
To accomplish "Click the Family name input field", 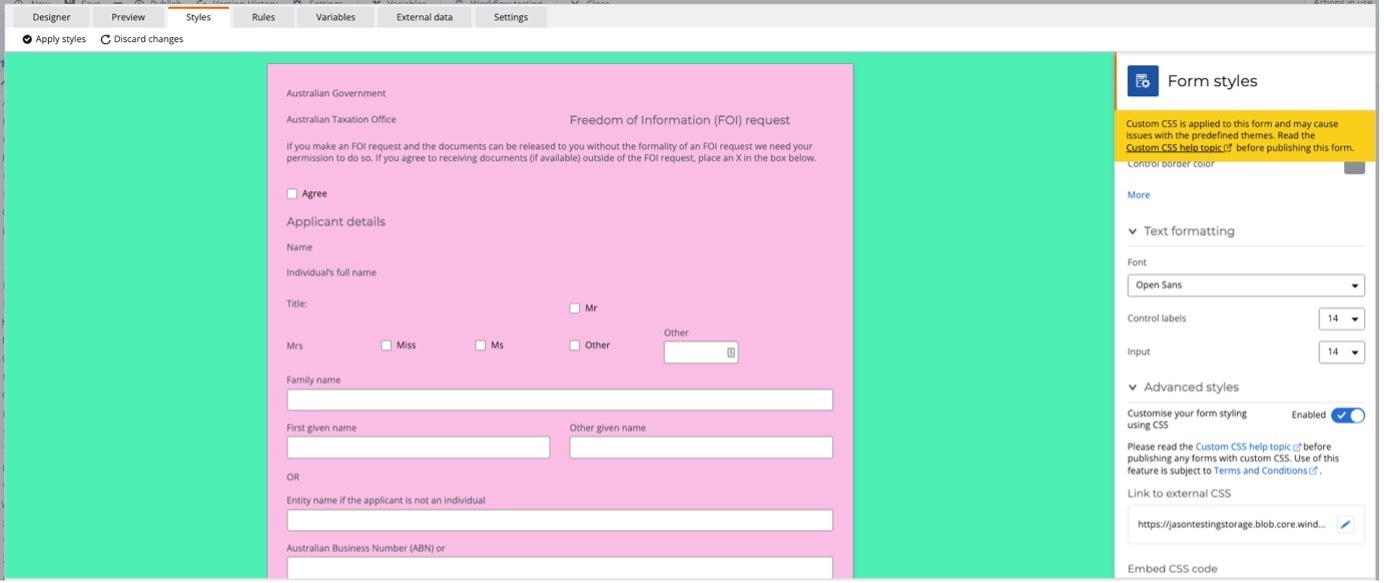I will [561, 401].
